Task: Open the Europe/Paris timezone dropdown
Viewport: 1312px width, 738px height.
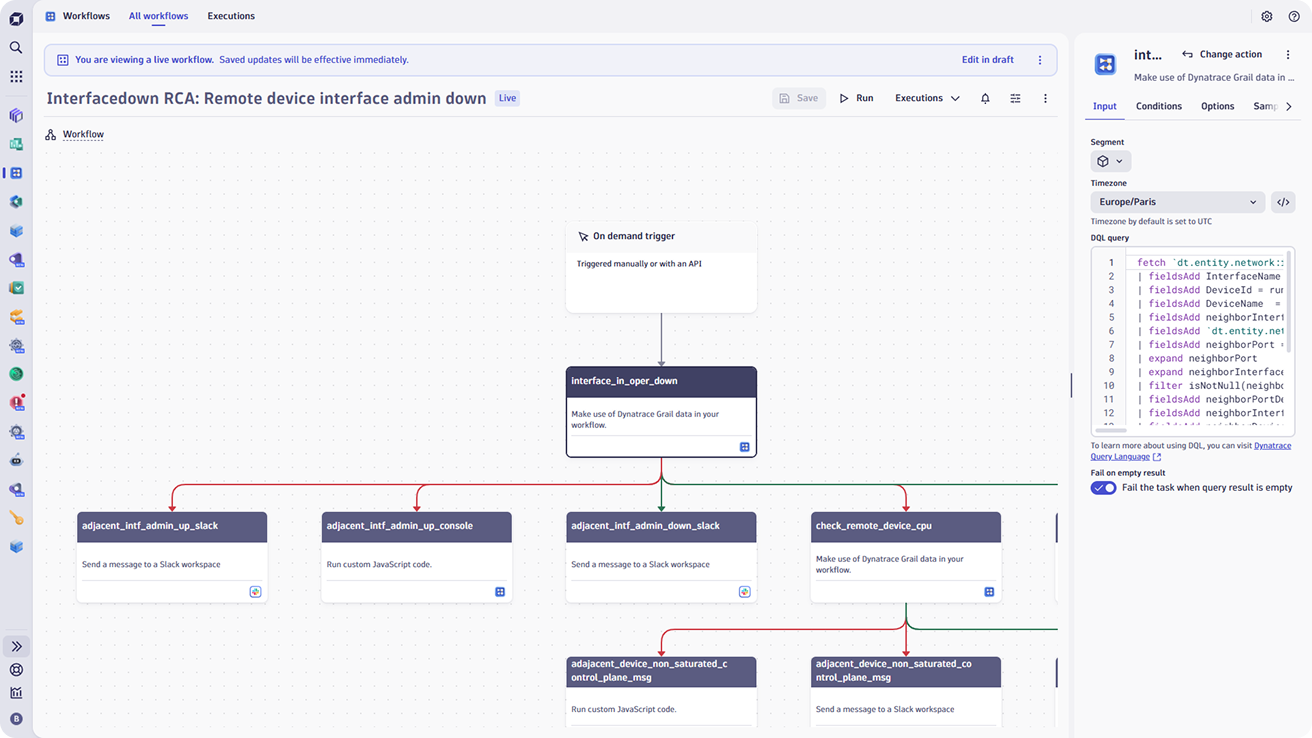Action: 1177,202
